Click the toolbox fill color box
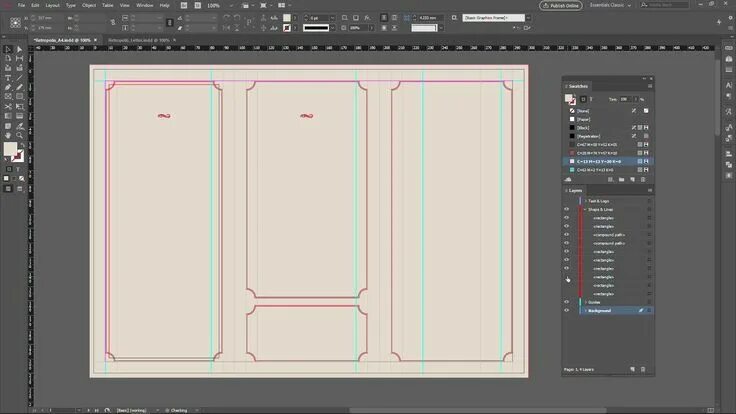Image resolution: width=736 pixels, height=414 pixels. 10,149
